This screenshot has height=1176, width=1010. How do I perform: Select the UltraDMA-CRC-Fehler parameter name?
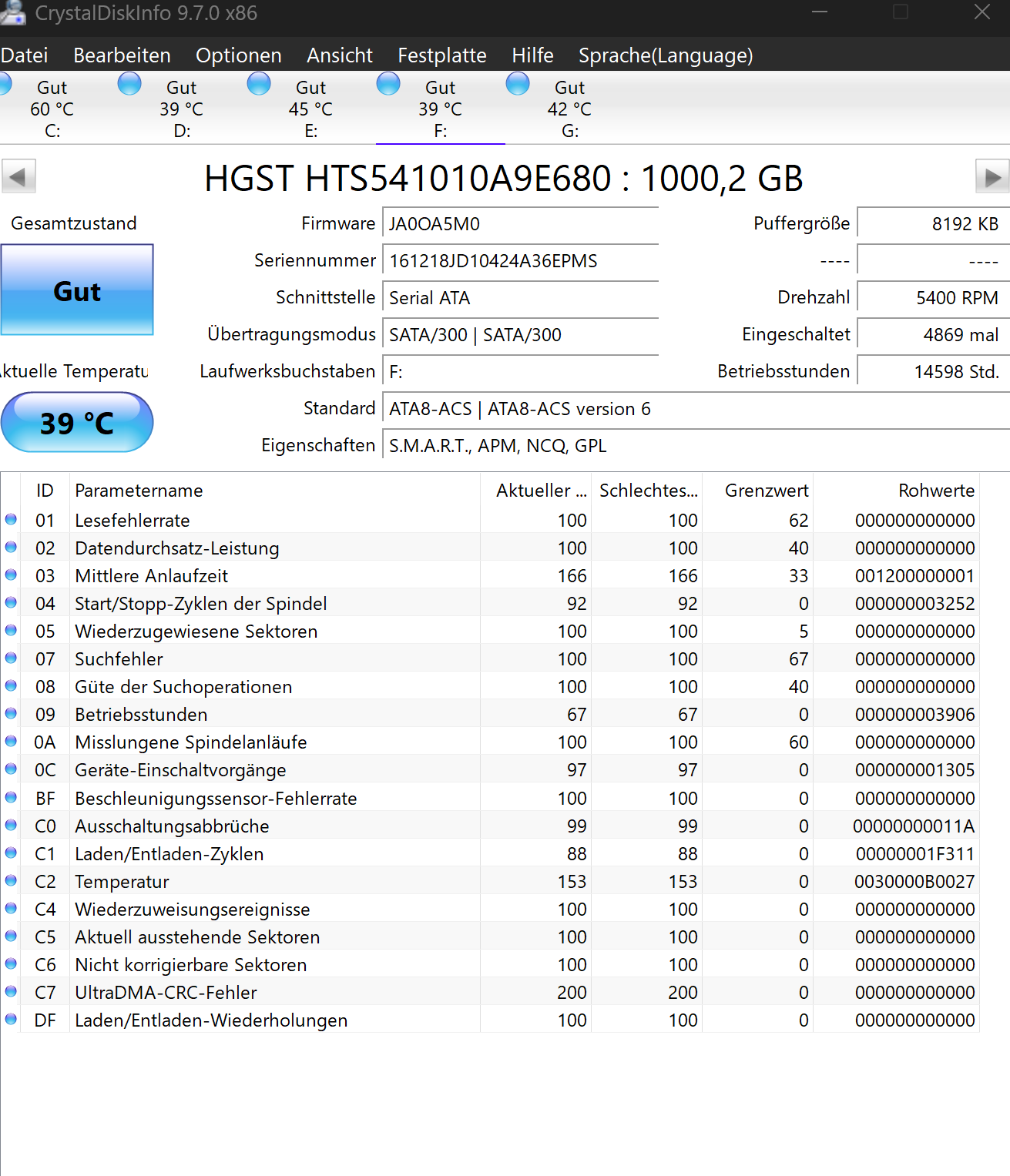pyautogui.click(x=166, y=993)
